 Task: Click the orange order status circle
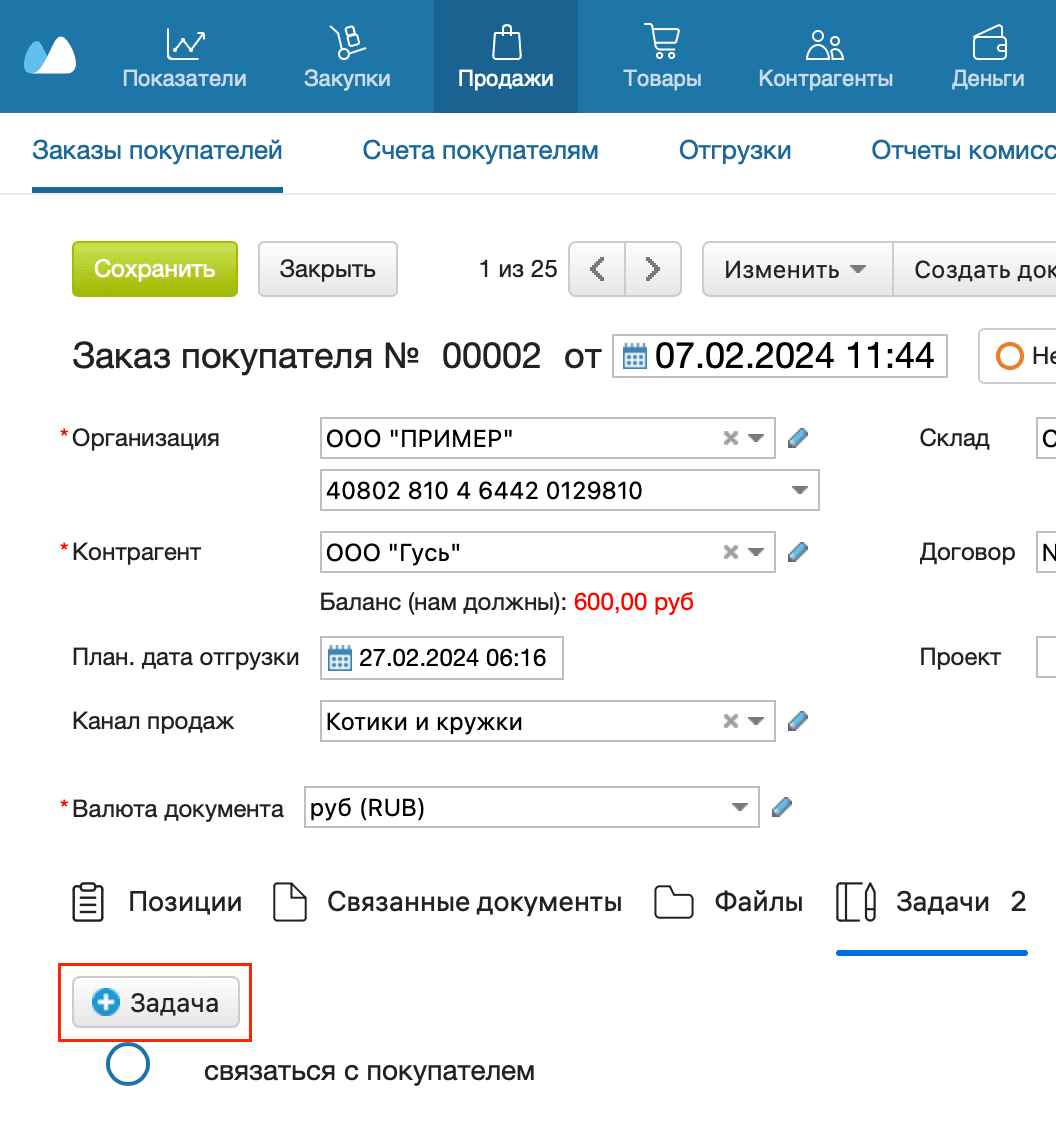1011,356
